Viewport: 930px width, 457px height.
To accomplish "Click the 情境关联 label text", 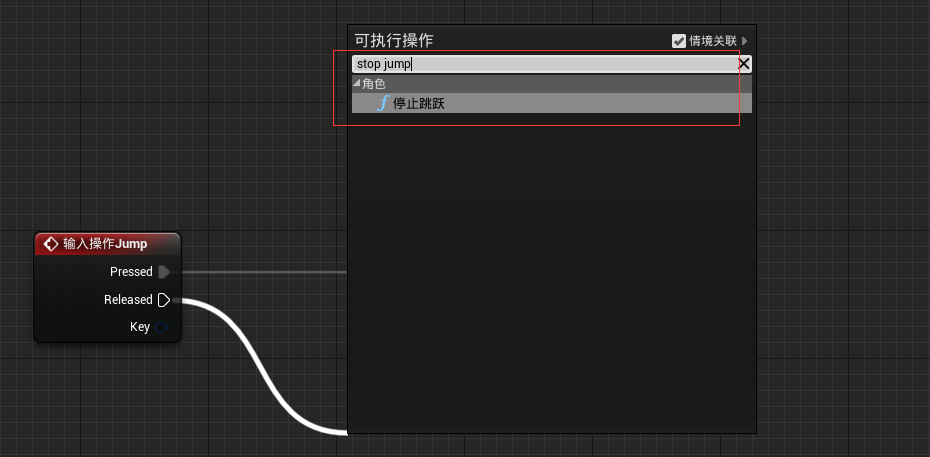I will click(713, 41).
